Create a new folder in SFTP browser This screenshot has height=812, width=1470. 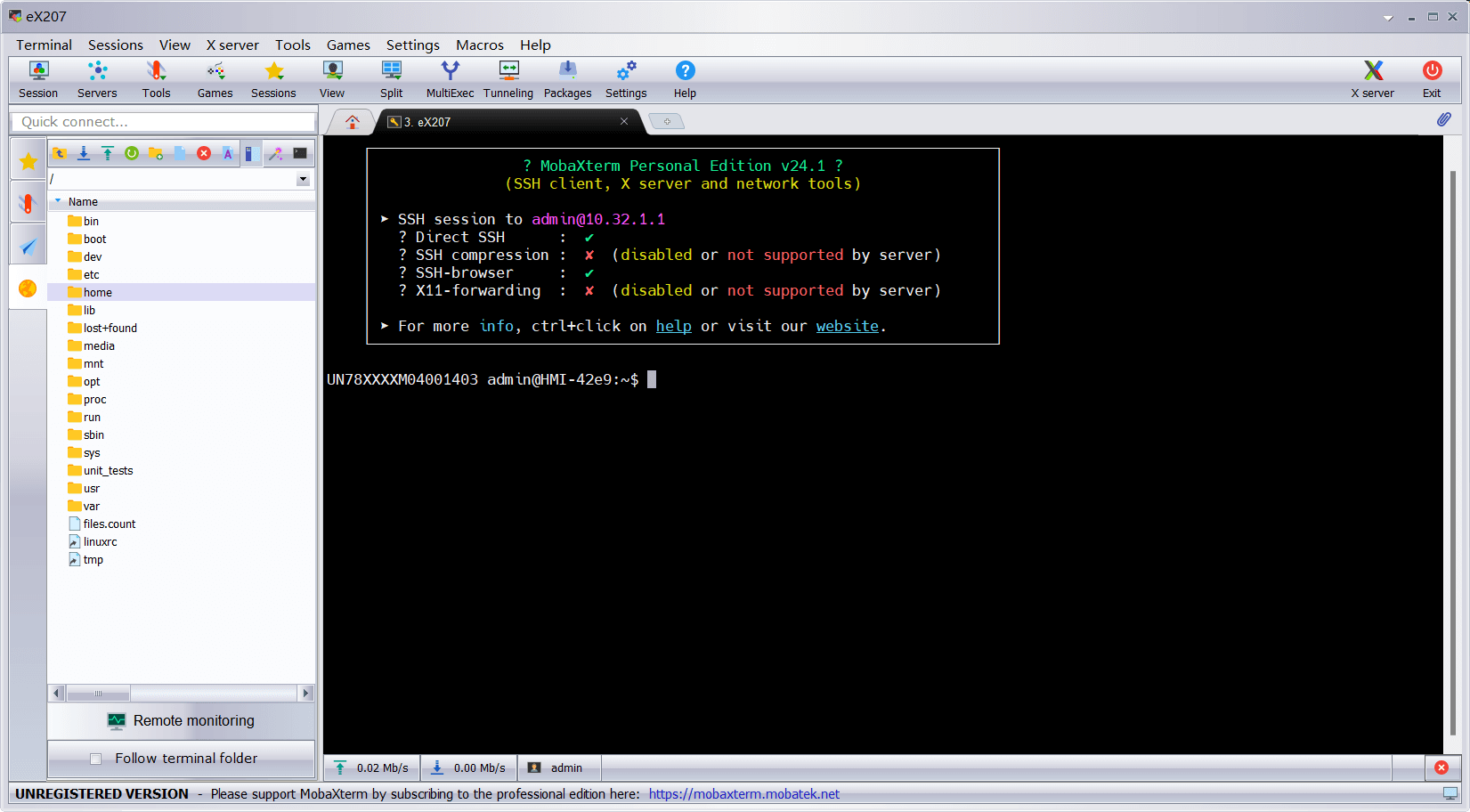[156, 153]
